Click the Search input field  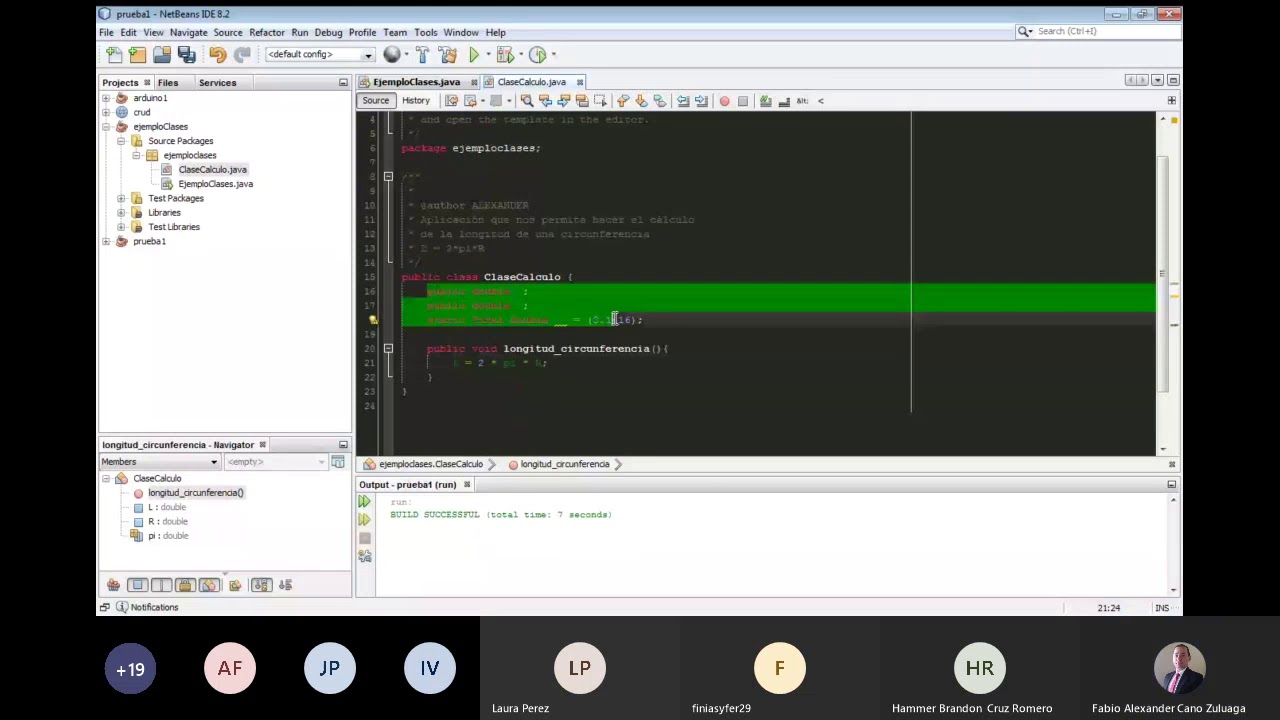[x=1105, y=31]
